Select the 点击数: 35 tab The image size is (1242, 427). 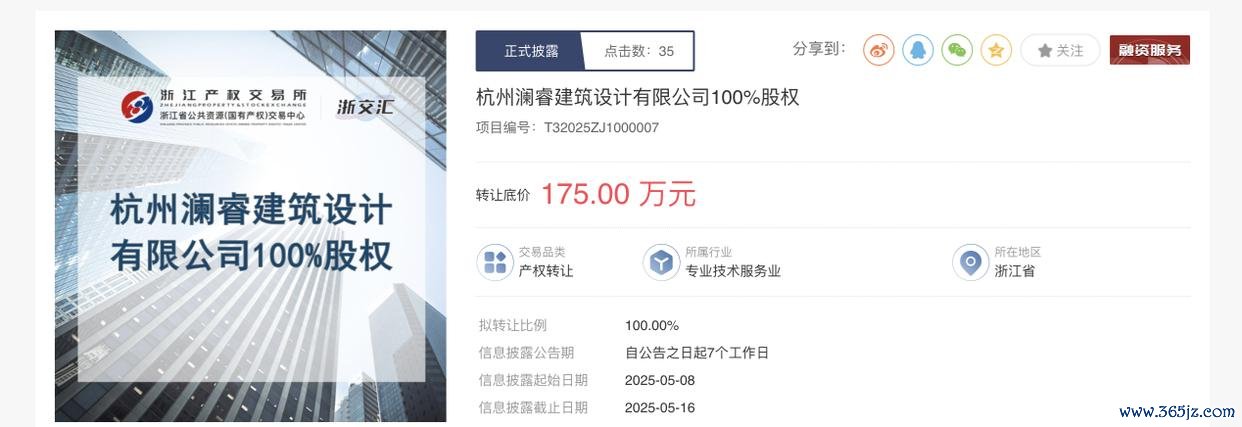point(639,51)
